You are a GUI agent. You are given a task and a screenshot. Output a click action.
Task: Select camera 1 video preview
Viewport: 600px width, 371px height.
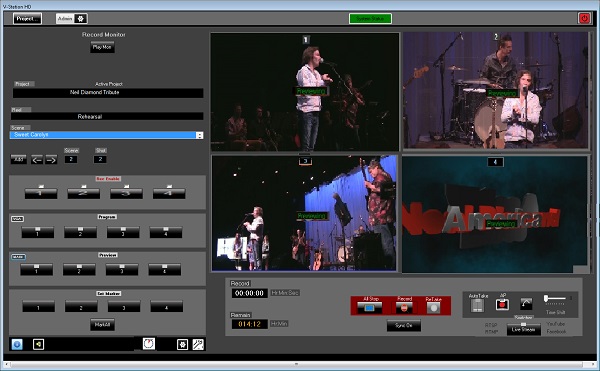coord(305,92)
